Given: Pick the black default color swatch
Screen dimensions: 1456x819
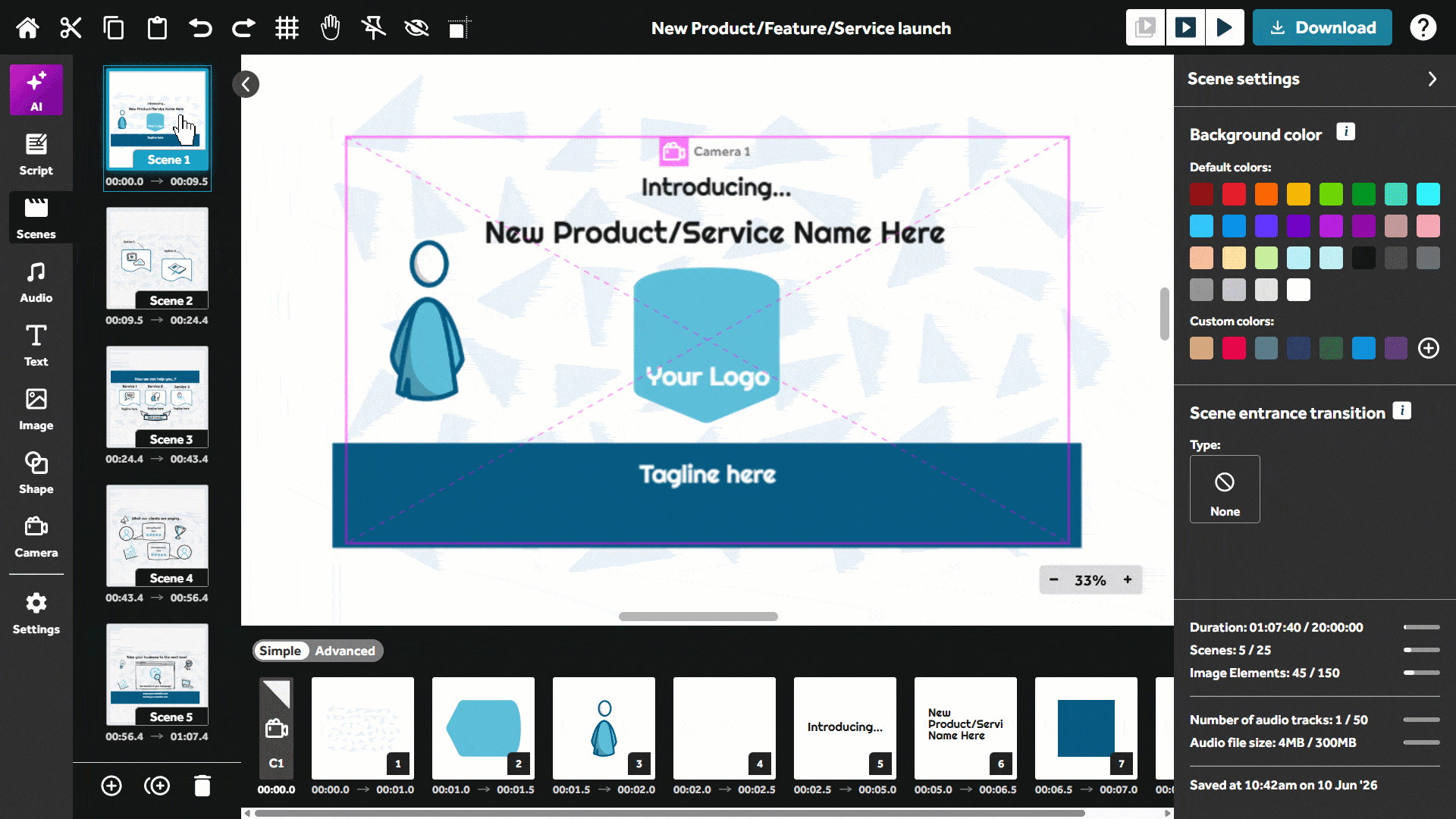Looking at the screenshot, I should click(x=1363, y=258).
